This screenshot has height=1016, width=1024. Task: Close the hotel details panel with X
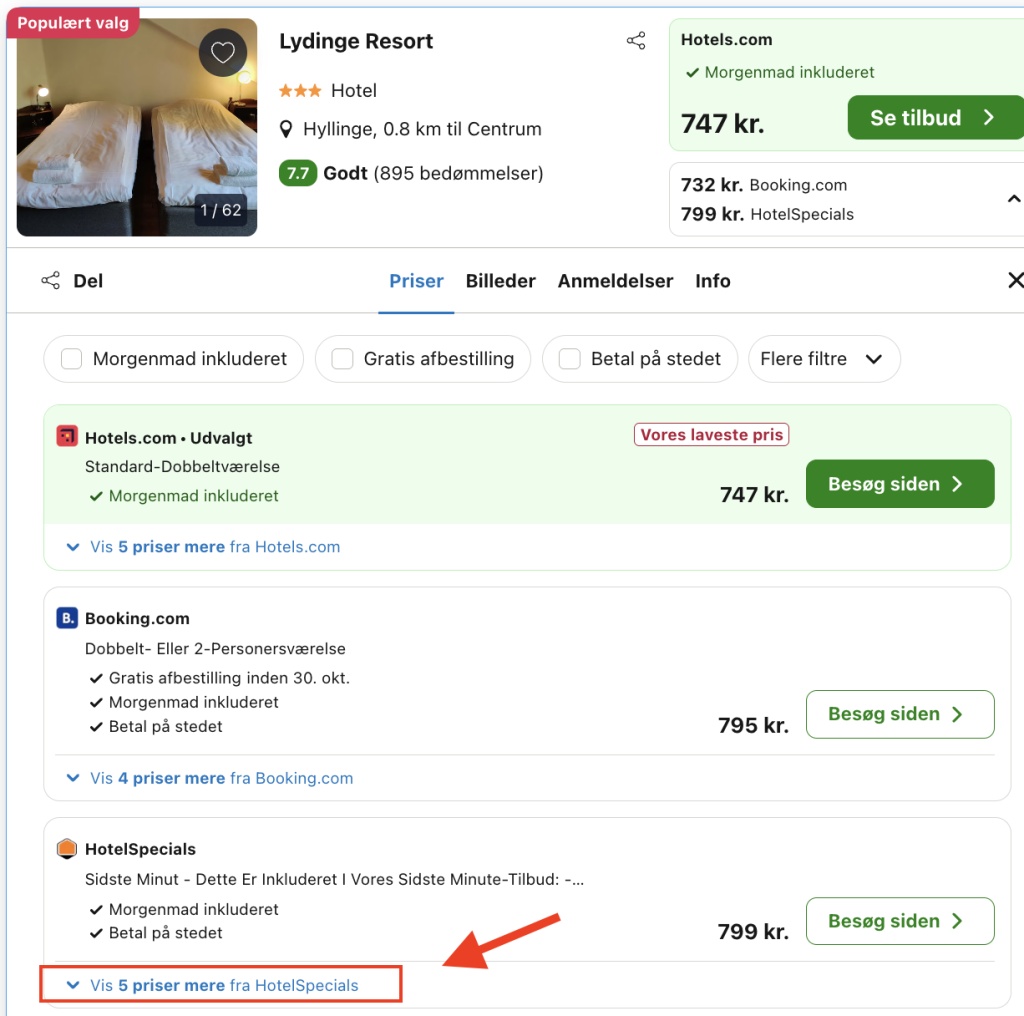click(x=1015, y=281)
